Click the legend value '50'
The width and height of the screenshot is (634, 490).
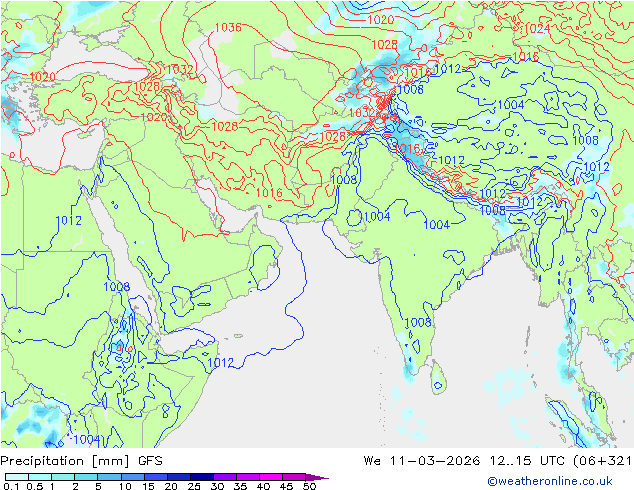point(309,486)
